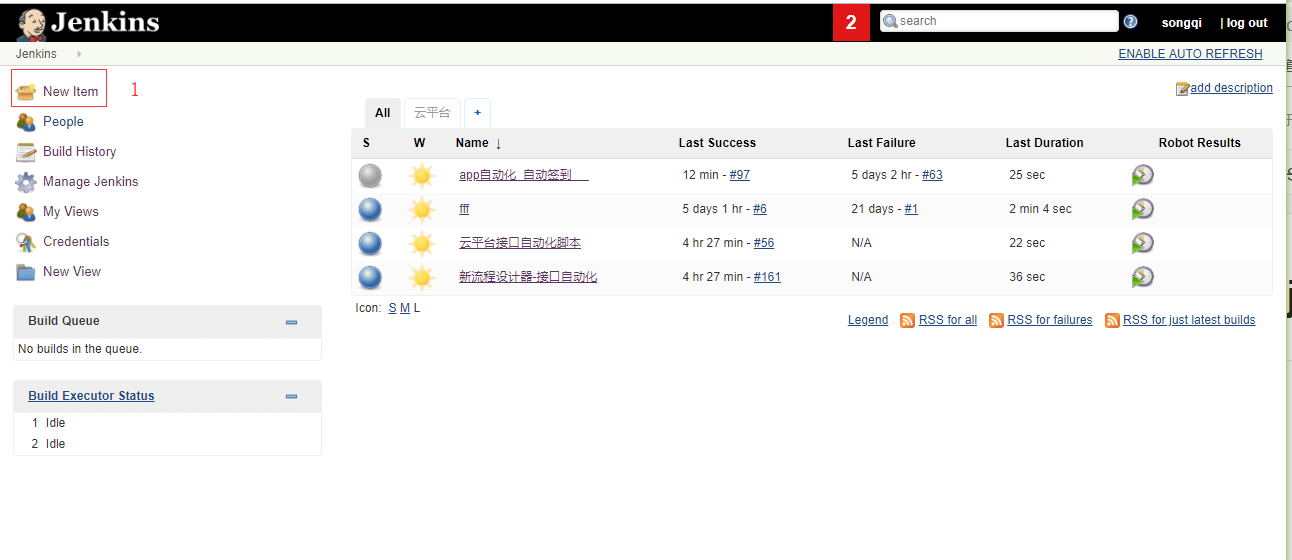Click grey status ball for app自动化 job
The image size is (1292, 560).
pos(370,175)
